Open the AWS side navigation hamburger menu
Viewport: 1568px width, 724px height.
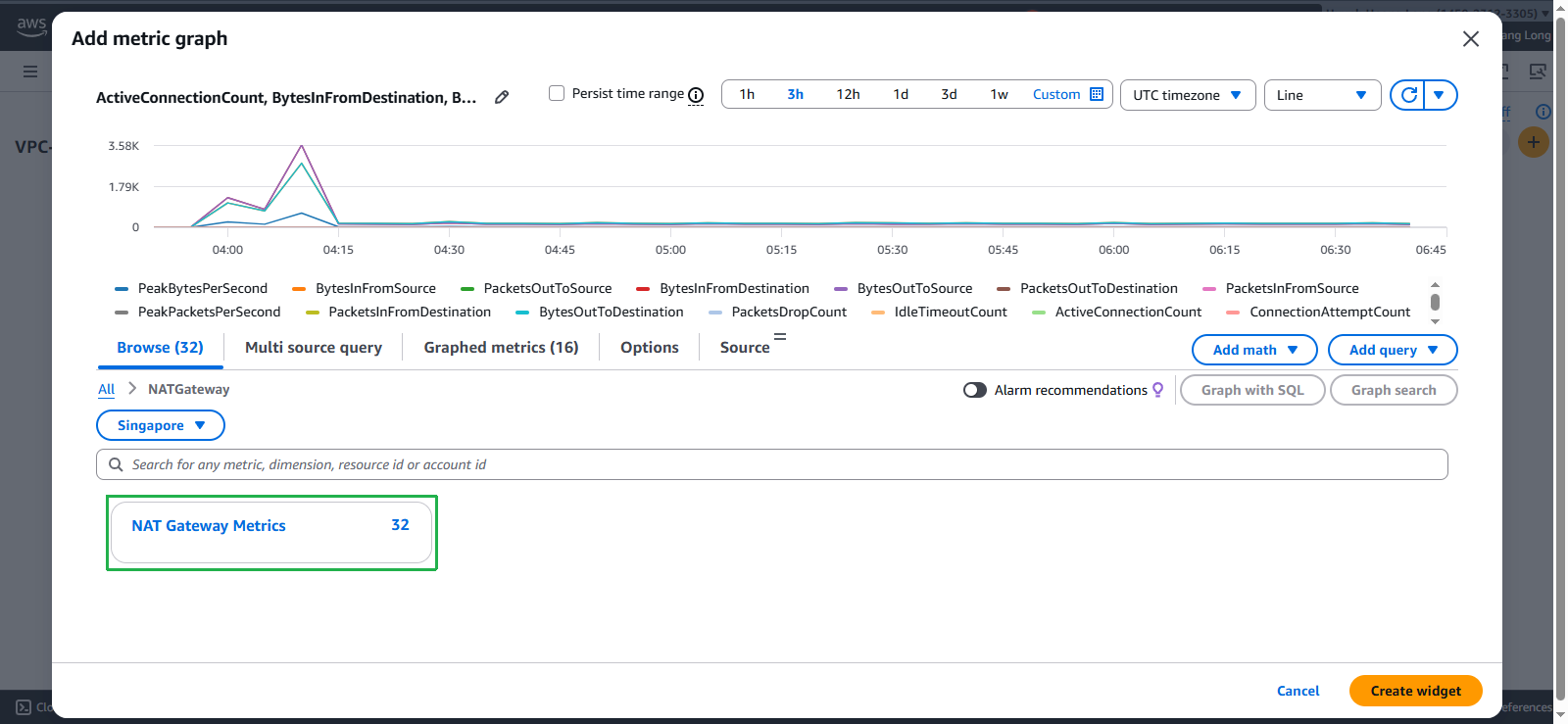point(30,72)
